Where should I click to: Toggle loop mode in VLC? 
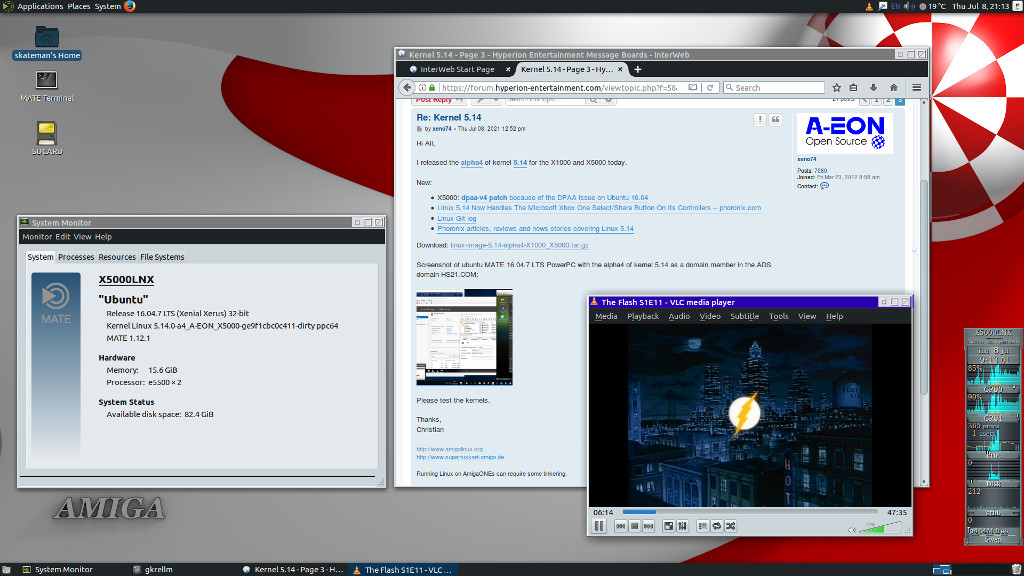(716, 526)
